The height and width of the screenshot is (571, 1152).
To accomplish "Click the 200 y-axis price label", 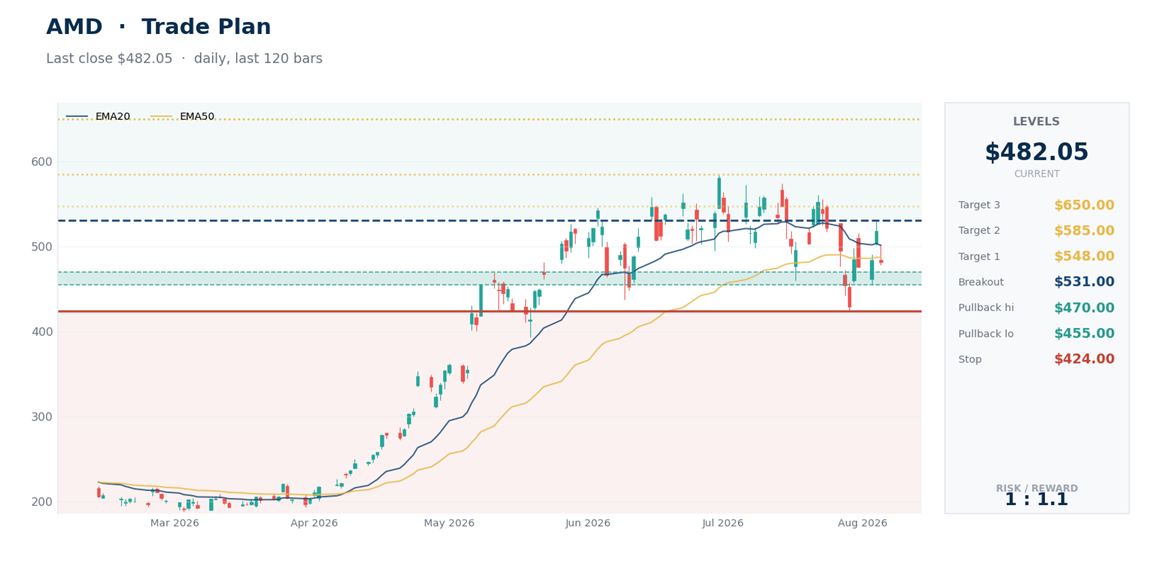I will (x=42, y=502).
